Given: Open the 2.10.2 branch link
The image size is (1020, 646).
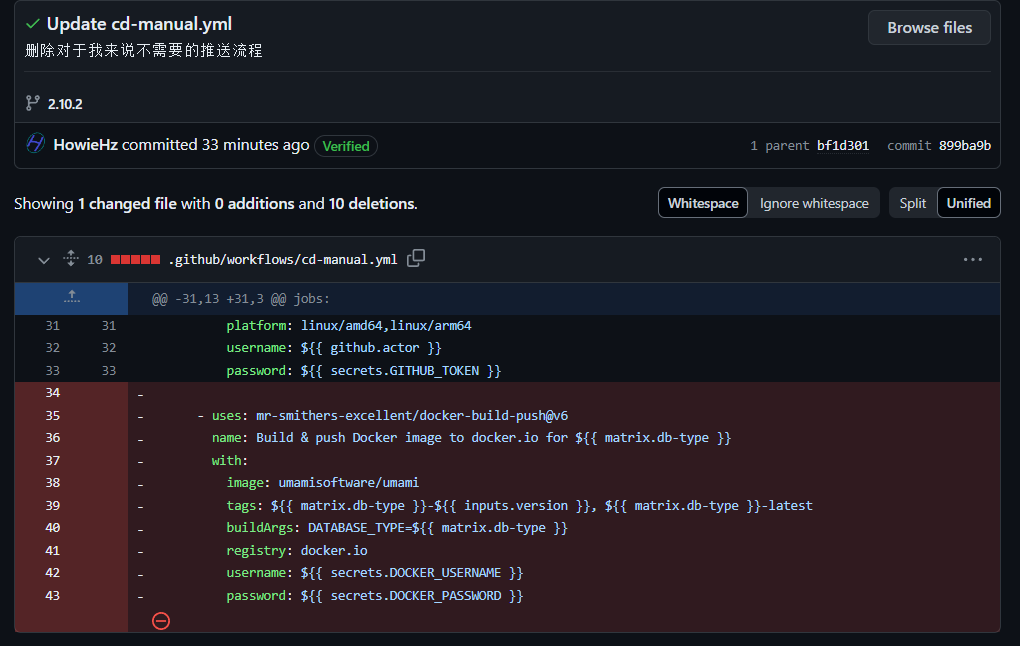Looking at the screenshot, I should tap(65, 104).
